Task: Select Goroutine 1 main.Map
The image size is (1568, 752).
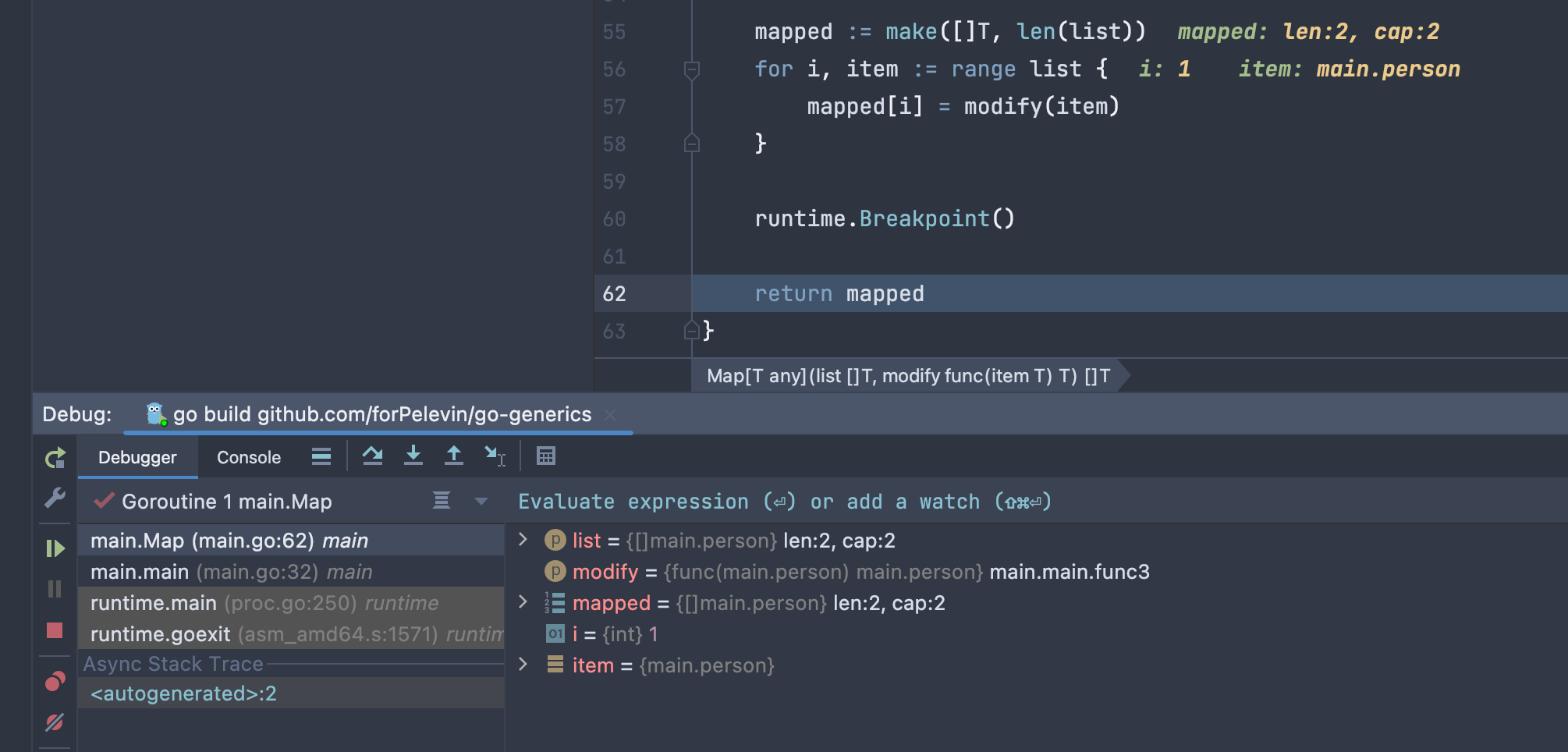Action: point(226,502)
